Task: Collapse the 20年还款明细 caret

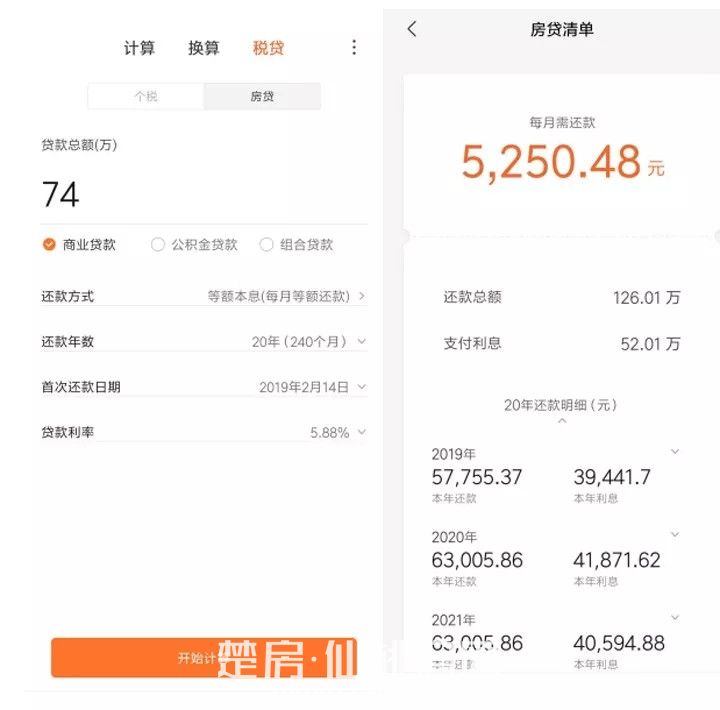Action: pyautogui.click(x=562, y=421)
